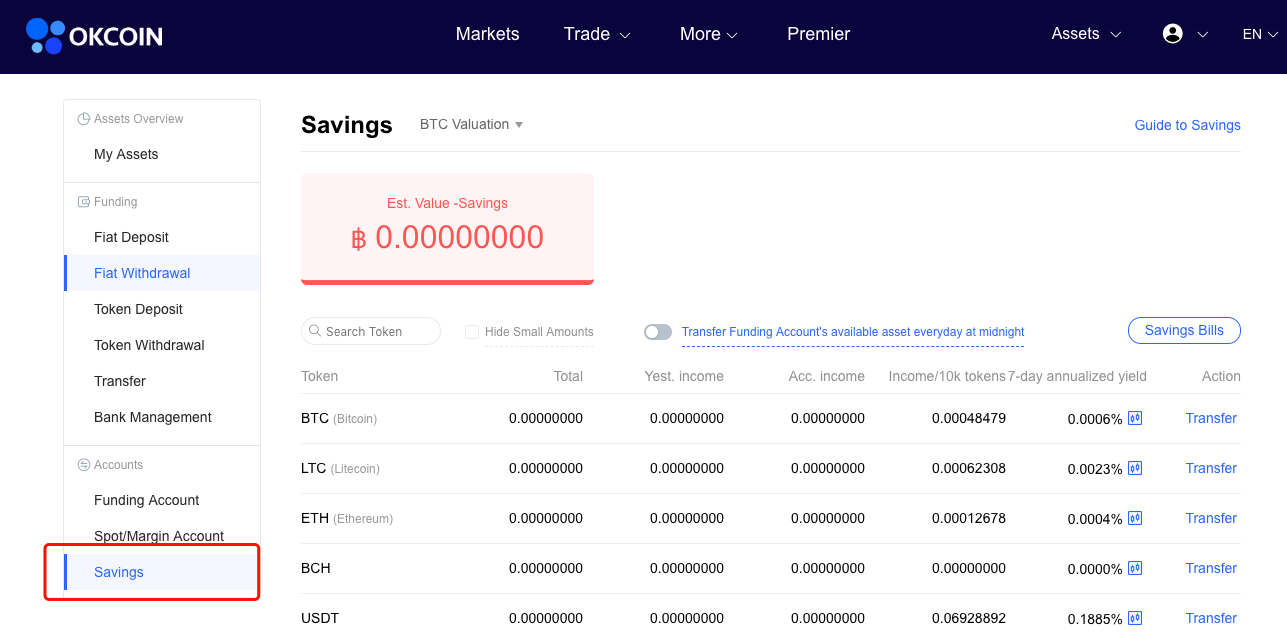Click the USDT income value 0.06928892
Image resolution: width=1287 pixels, height=636 pixels.
coord(969,618)
